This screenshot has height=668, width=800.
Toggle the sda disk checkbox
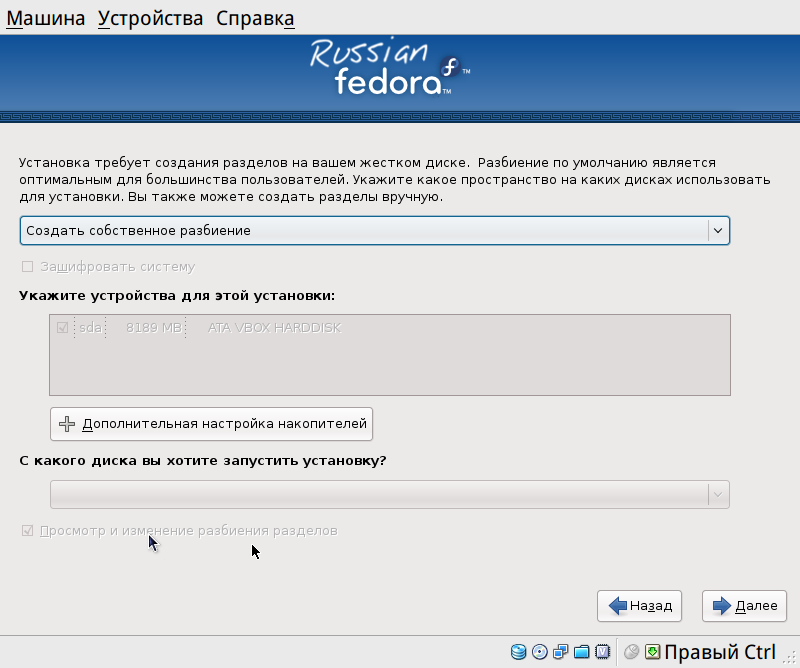click(x=62, y=328)
